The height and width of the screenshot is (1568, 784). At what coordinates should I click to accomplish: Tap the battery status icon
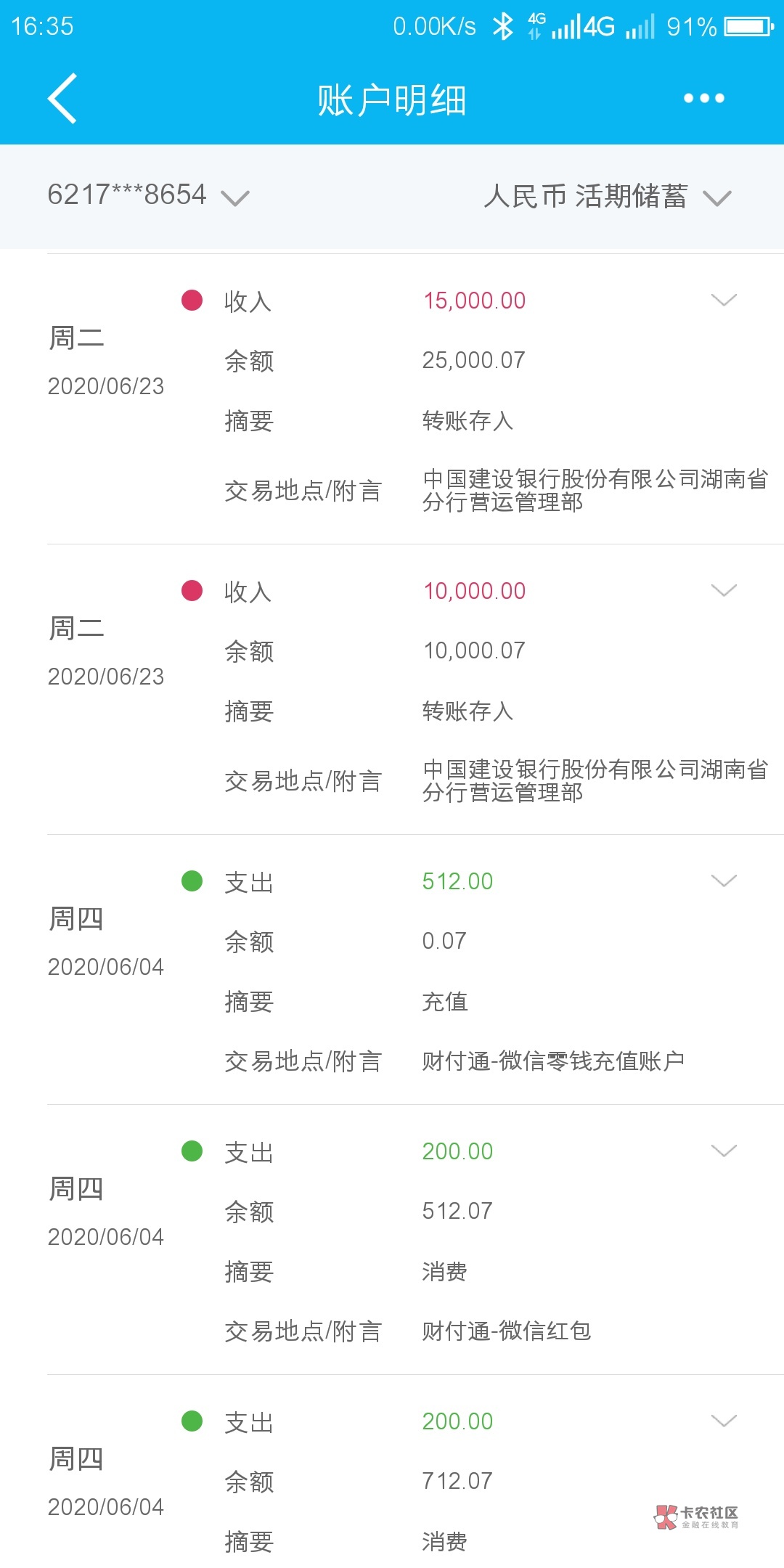click(749, 27)
